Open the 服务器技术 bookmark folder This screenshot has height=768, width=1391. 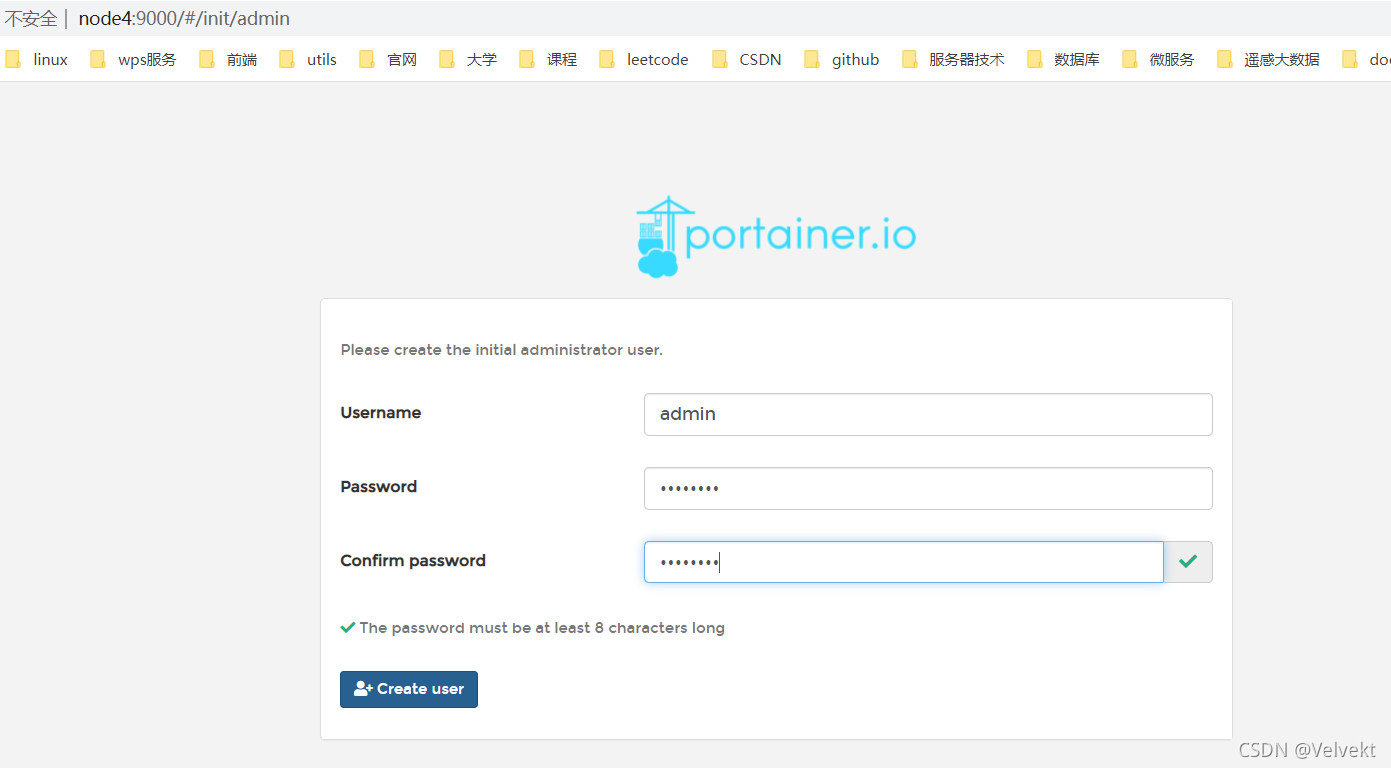point(953,60)
